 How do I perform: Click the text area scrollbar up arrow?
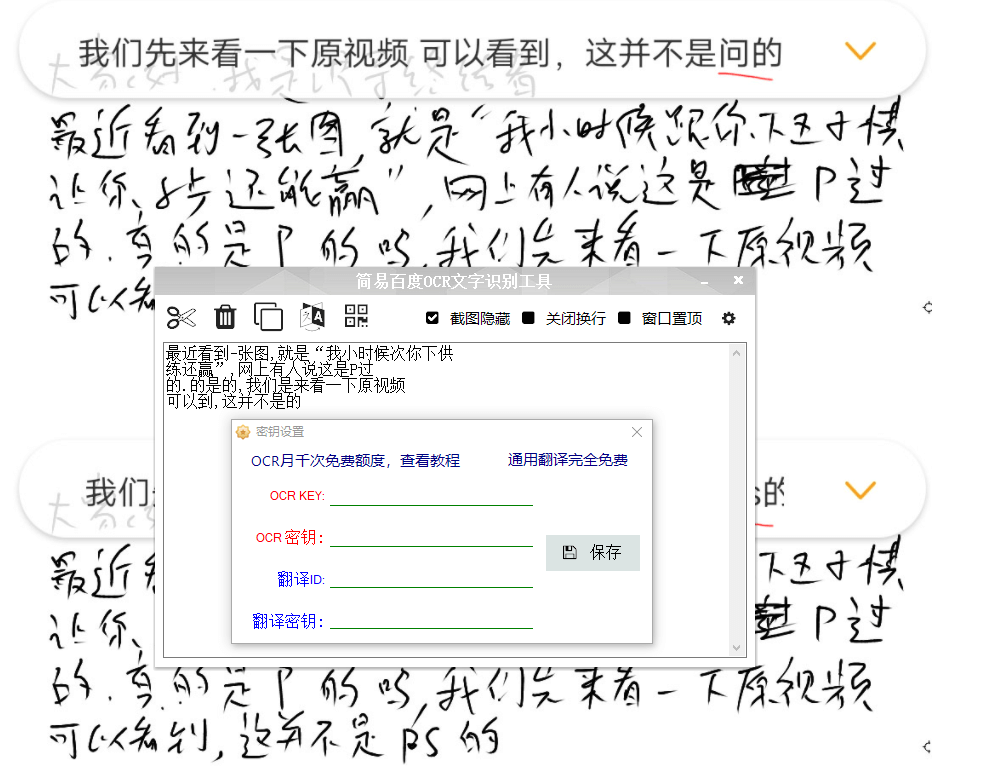(736, 353)
